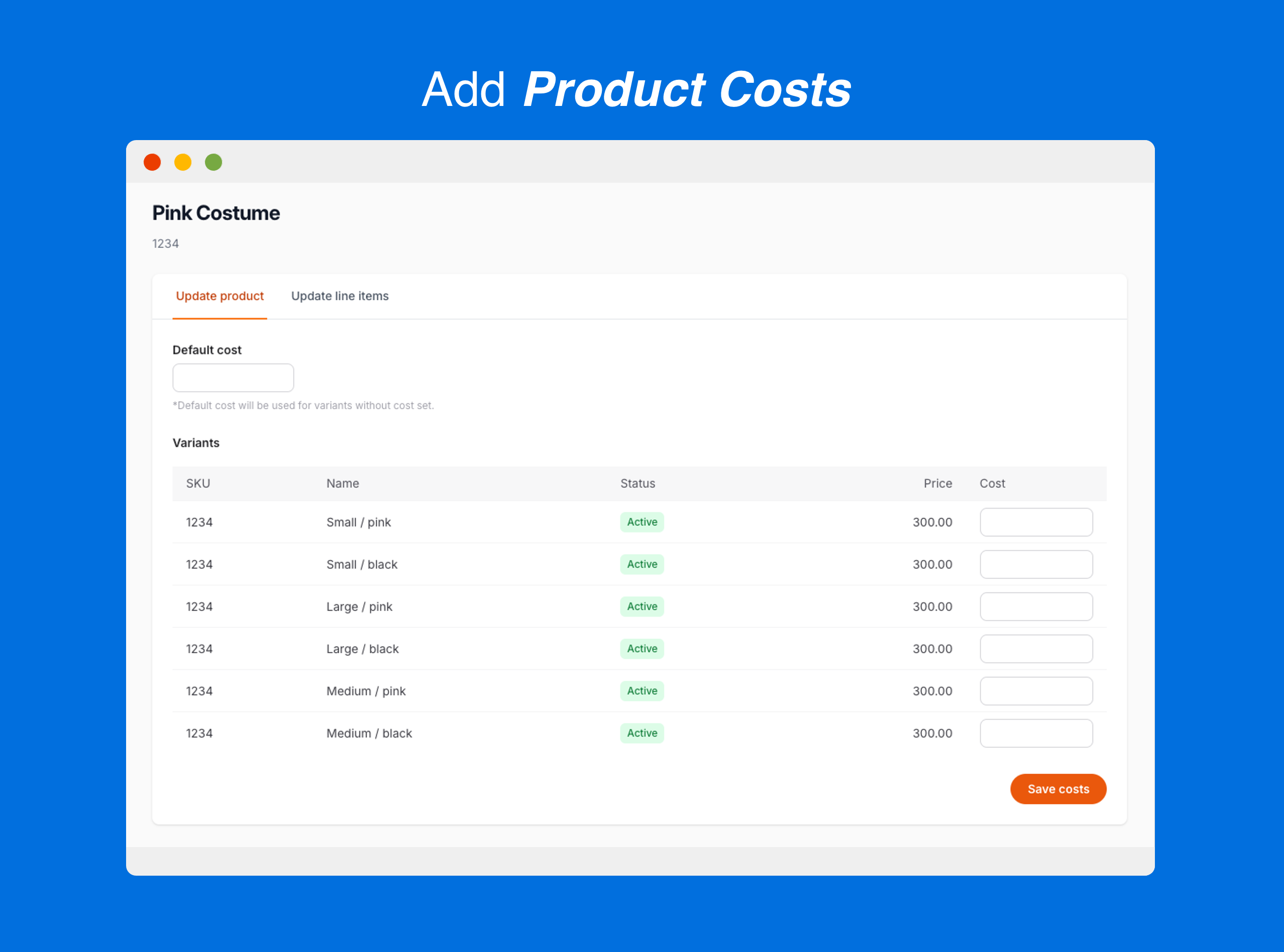Click SKU 1234 in Small / pink row
This screenshot has height=952, width=1284.
tap(199, 522)
